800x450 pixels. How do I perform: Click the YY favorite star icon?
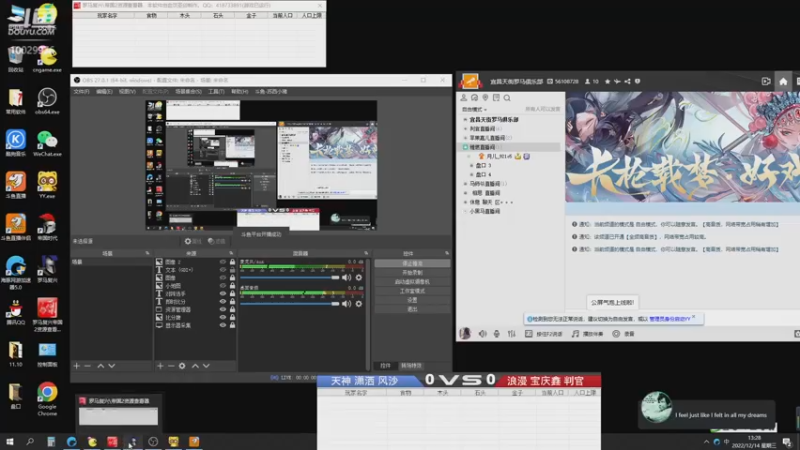607,81
